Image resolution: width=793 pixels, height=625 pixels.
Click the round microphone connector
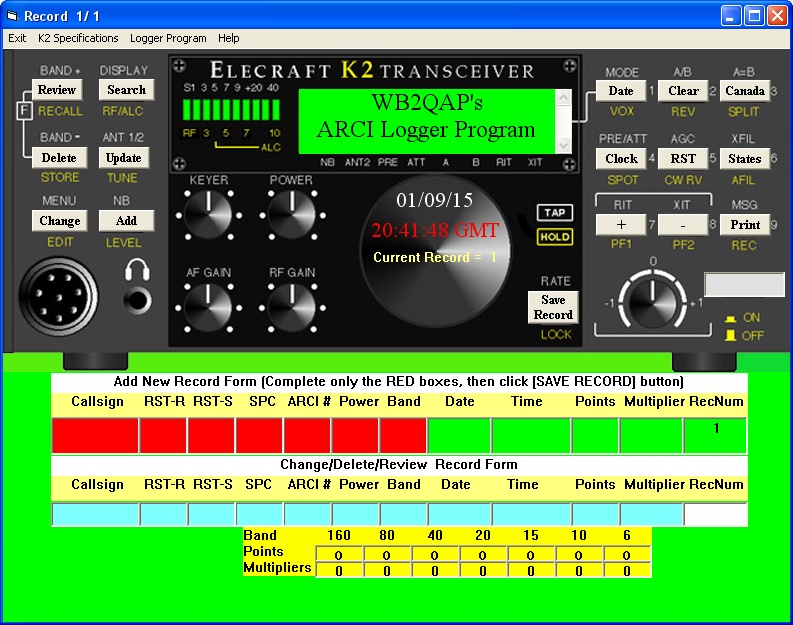[x=59, y=296]
